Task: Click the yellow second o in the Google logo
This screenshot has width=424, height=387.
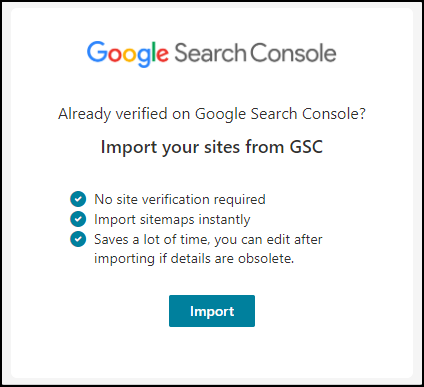Action: coord(129,55)
